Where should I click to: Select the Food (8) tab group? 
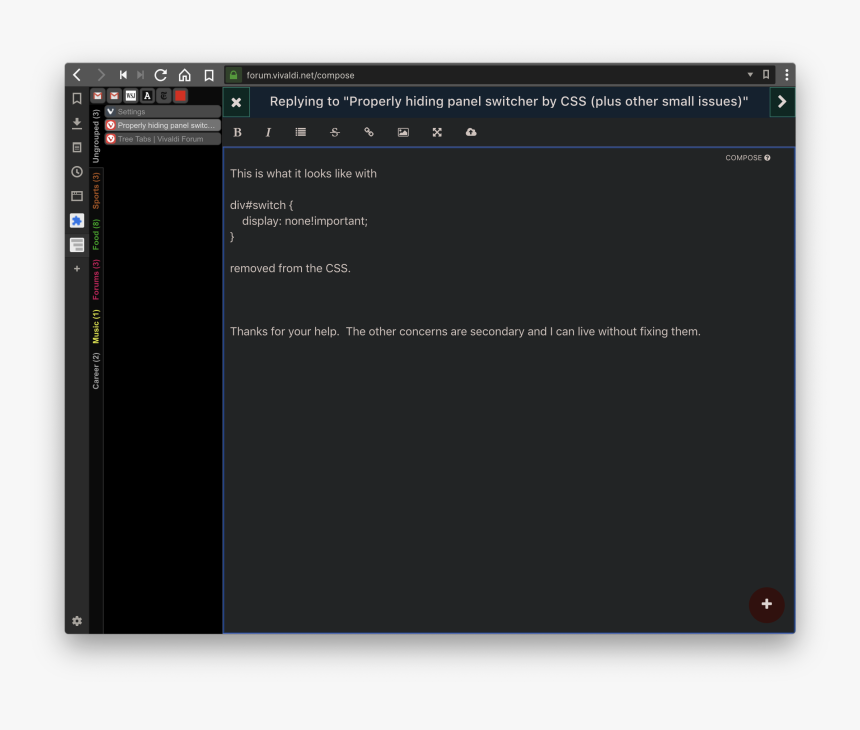[96, 235]
